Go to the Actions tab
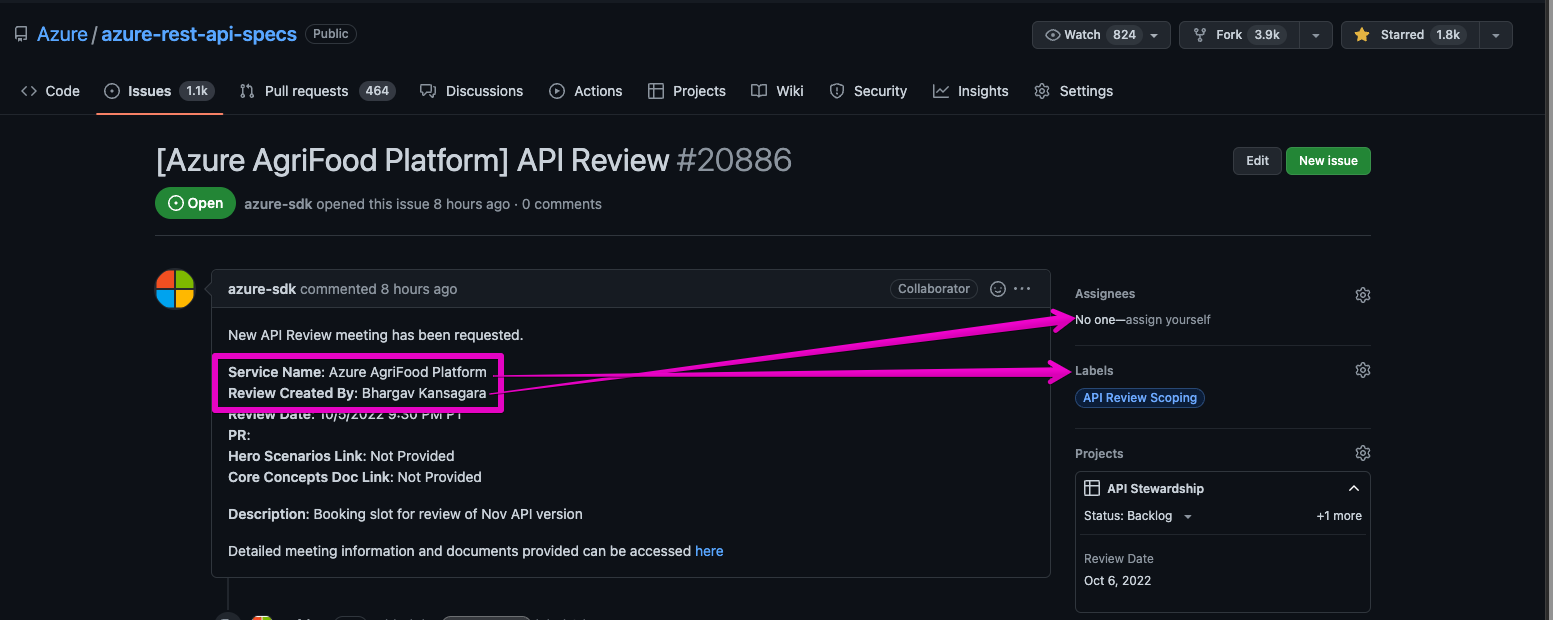 [x=586, y=91]
